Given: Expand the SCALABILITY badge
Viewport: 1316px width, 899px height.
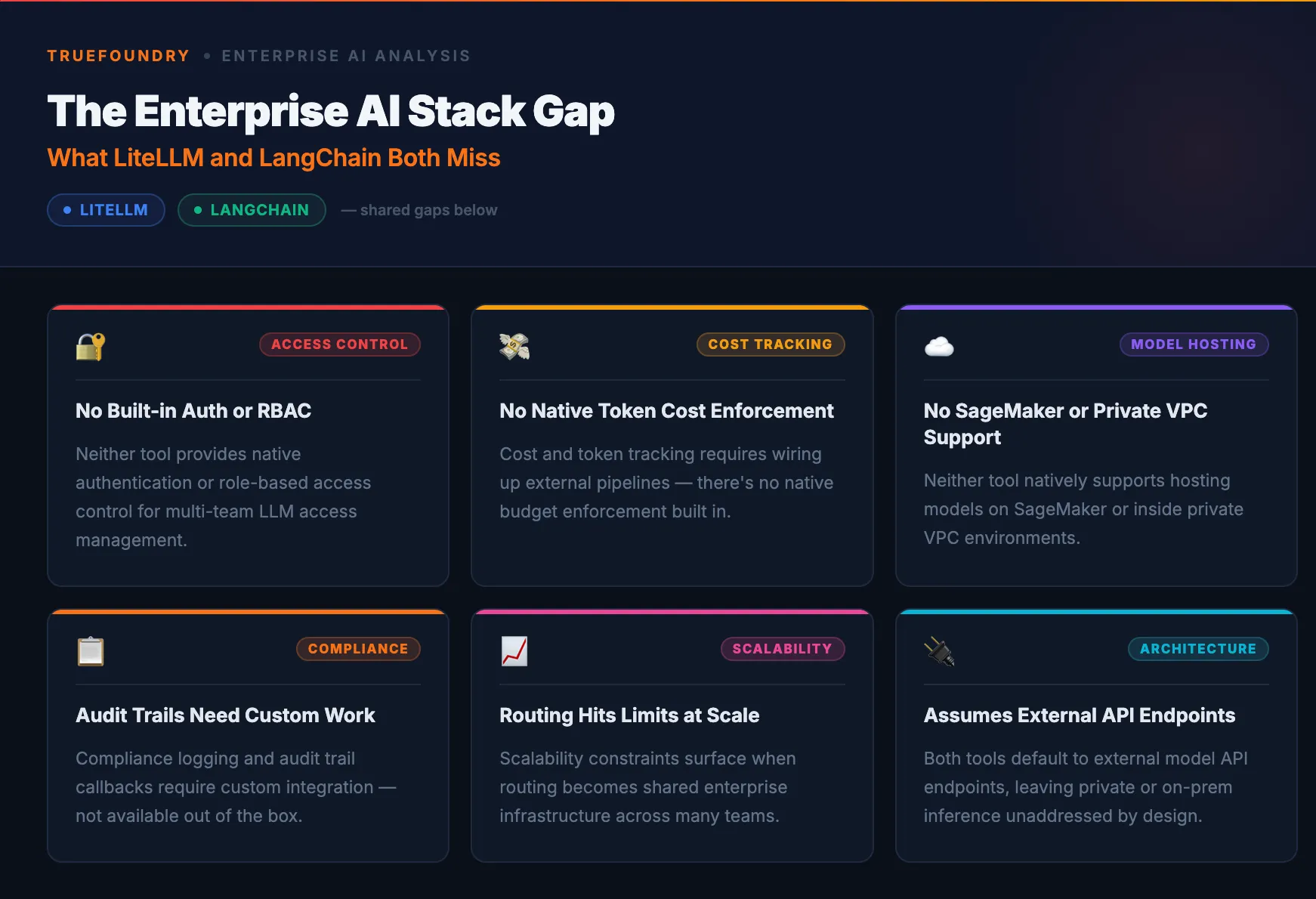Looking at the screenshot, I should (782, 649).
